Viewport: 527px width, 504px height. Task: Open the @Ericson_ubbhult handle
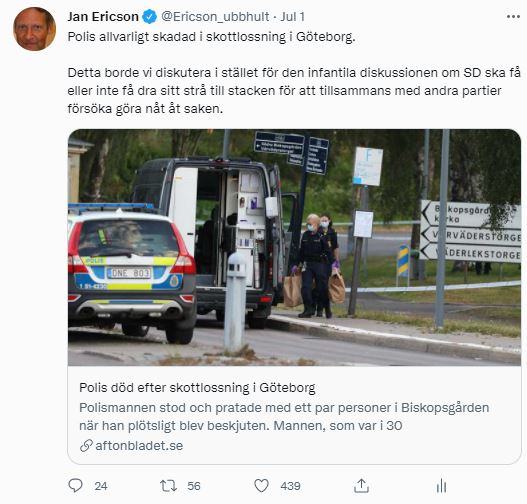click(x=215, y=16)
